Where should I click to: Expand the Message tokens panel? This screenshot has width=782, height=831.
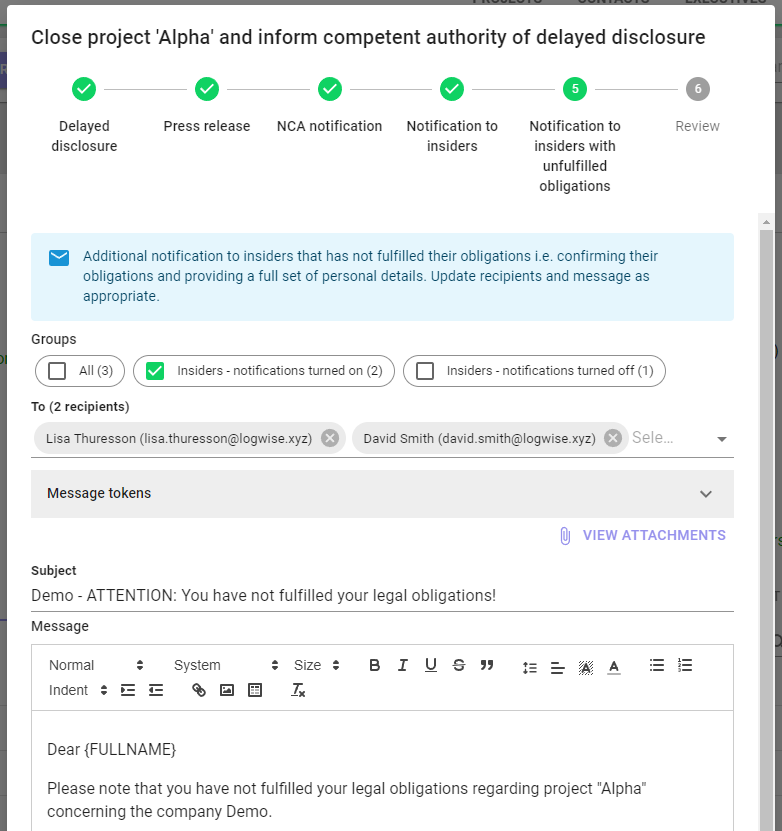tap(382, 493)
